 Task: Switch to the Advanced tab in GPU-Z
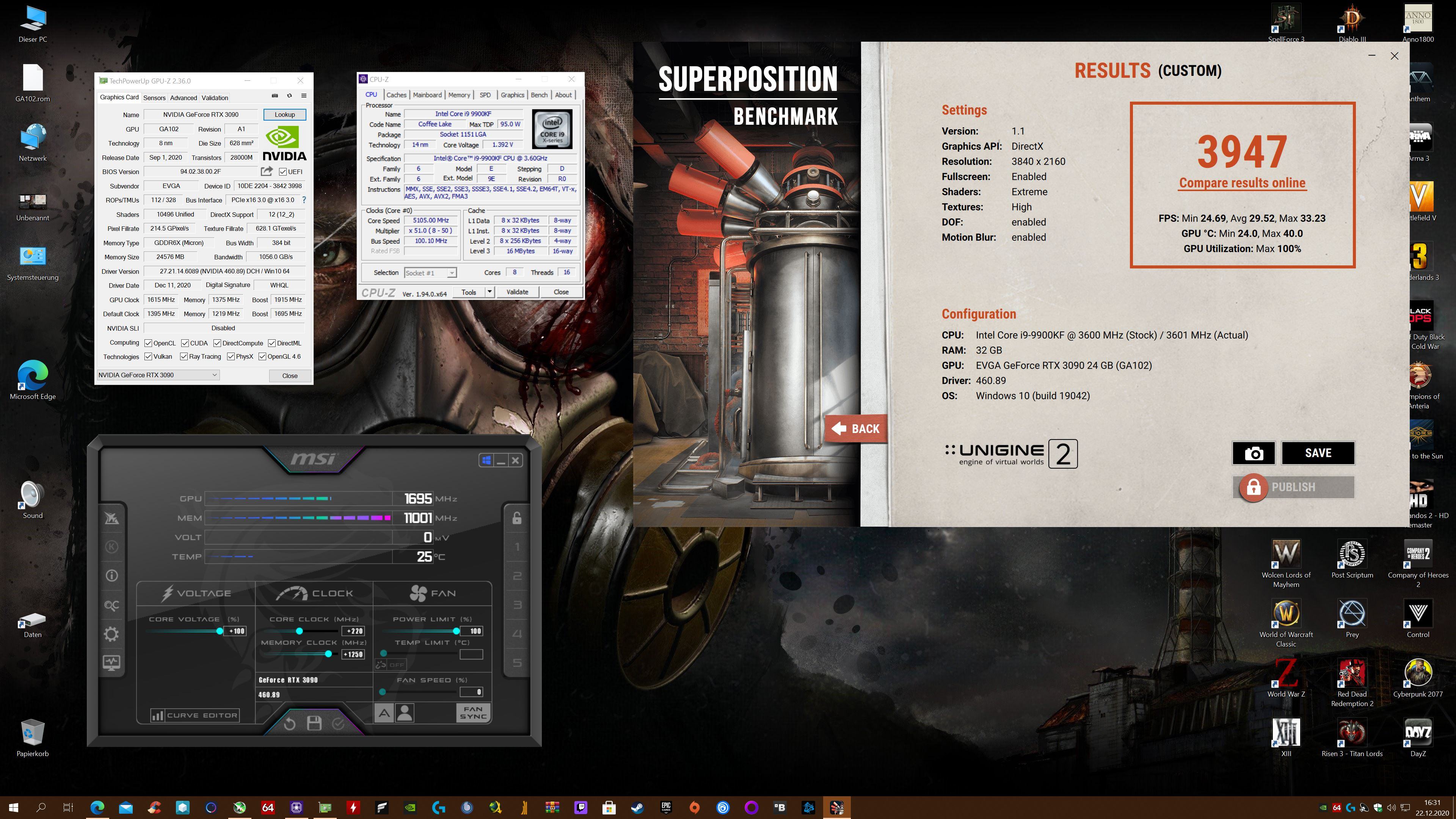point(184,98)
